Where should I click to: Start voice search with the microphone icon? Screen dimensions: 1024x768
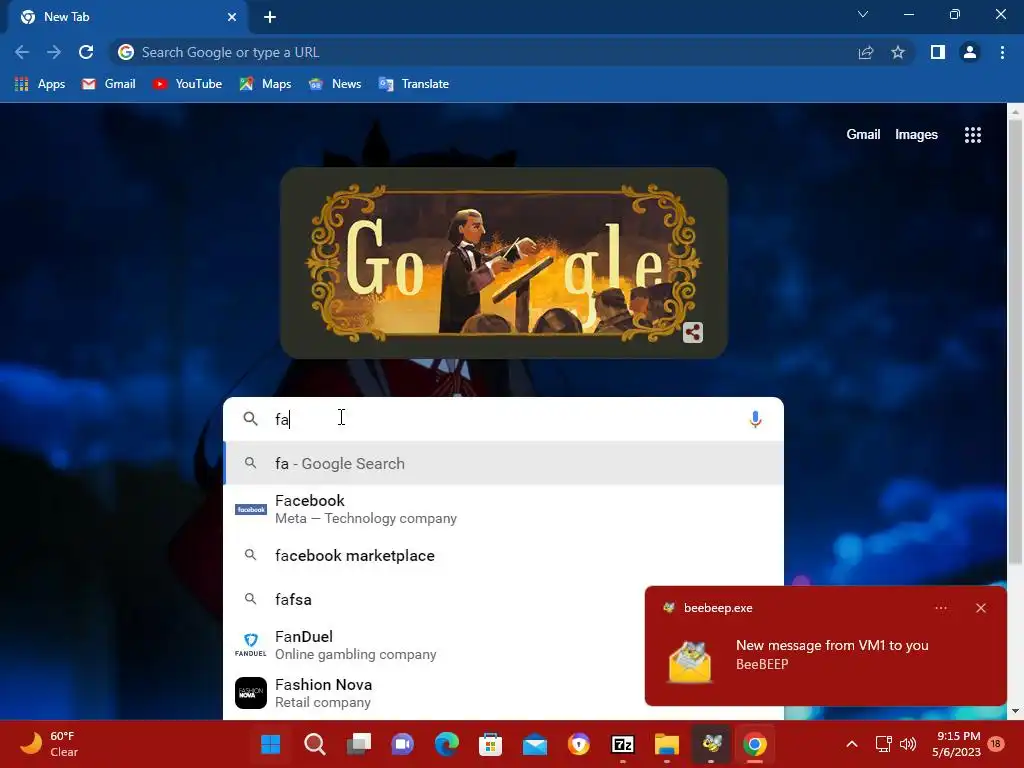click(x=755, y=419)
